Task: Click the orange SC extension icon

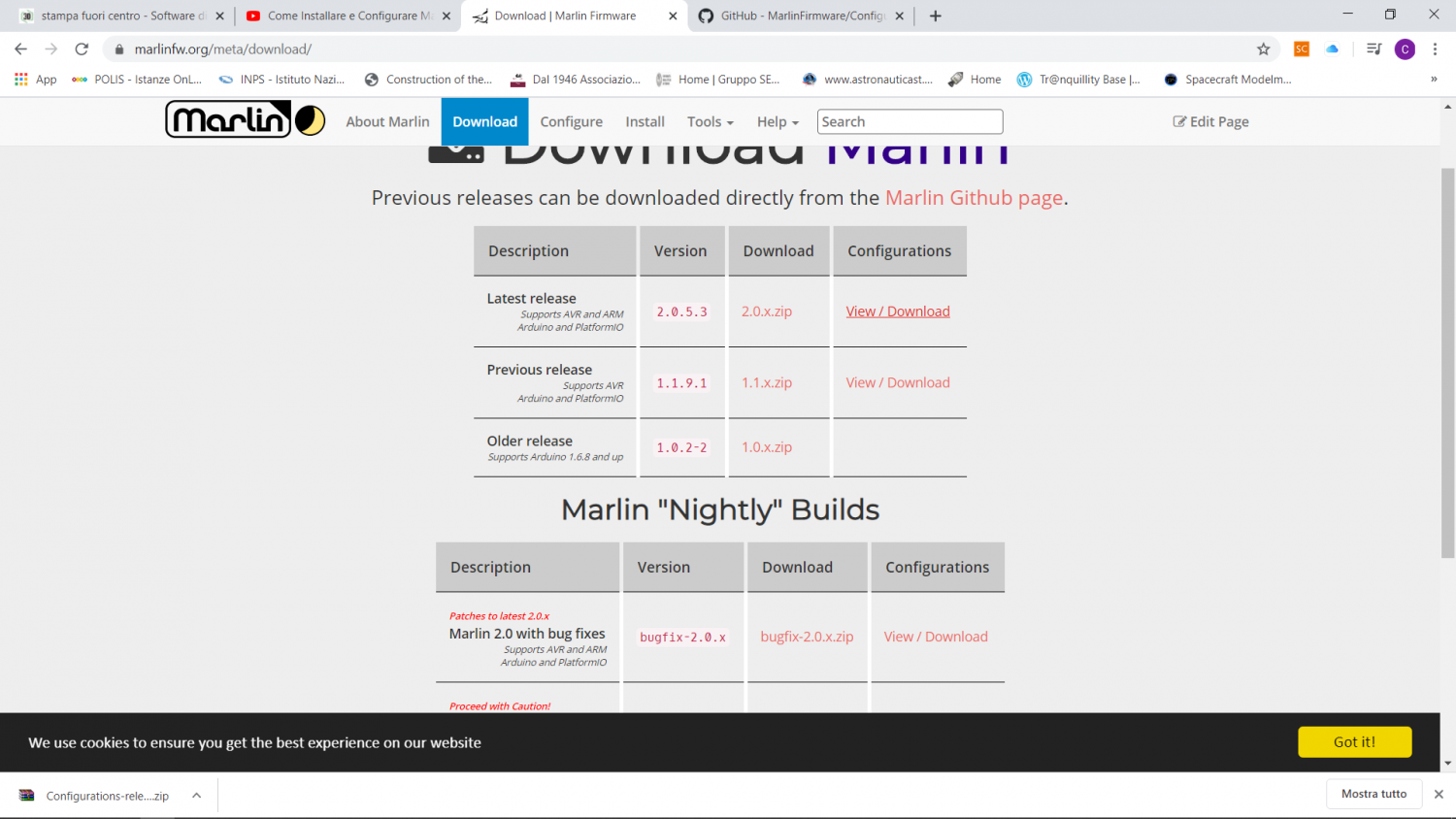Action: [x=1302, y=49]
